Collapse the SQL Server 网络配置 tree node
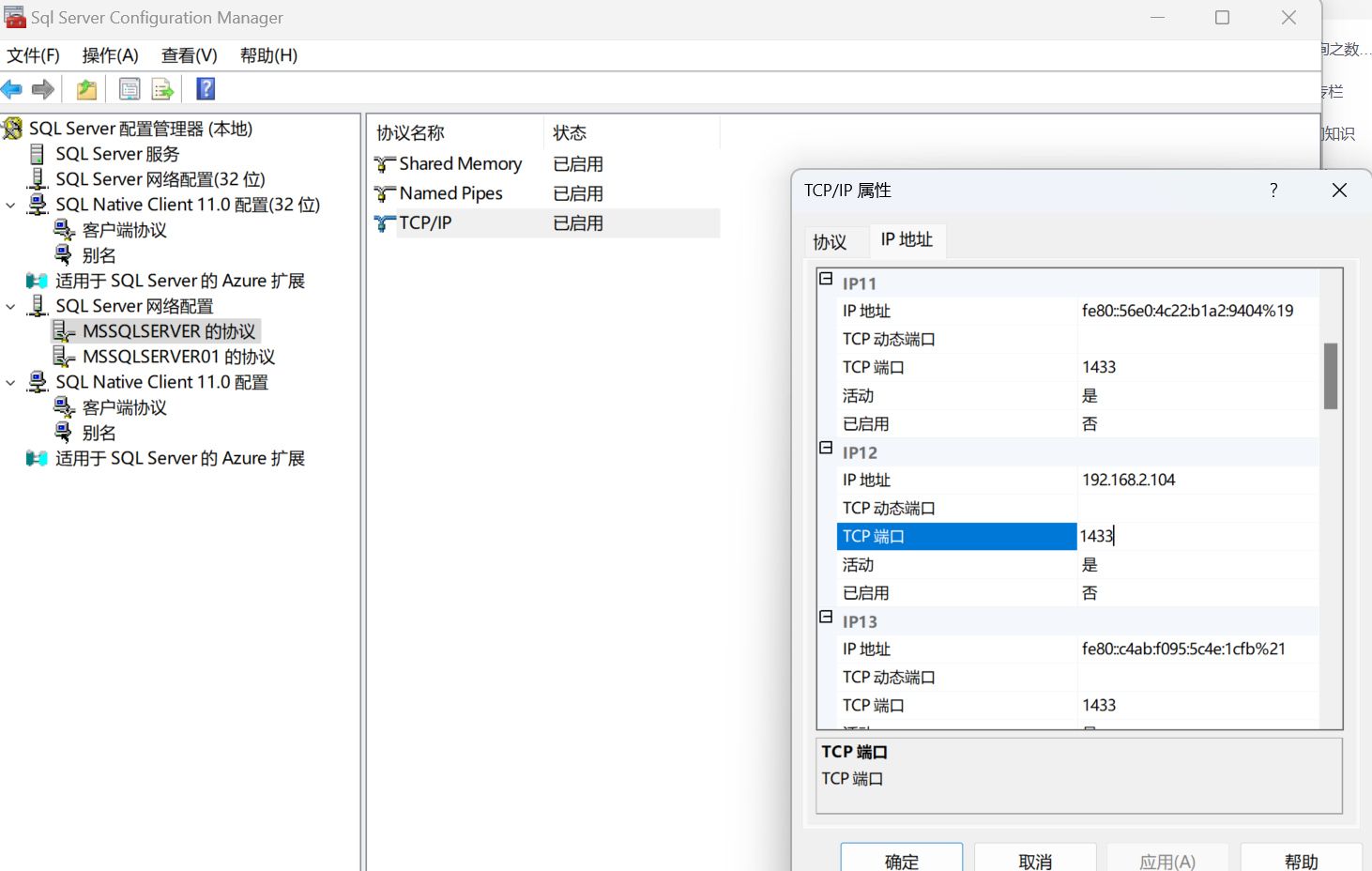This screenshot has width=1372, height=871. 10,306
